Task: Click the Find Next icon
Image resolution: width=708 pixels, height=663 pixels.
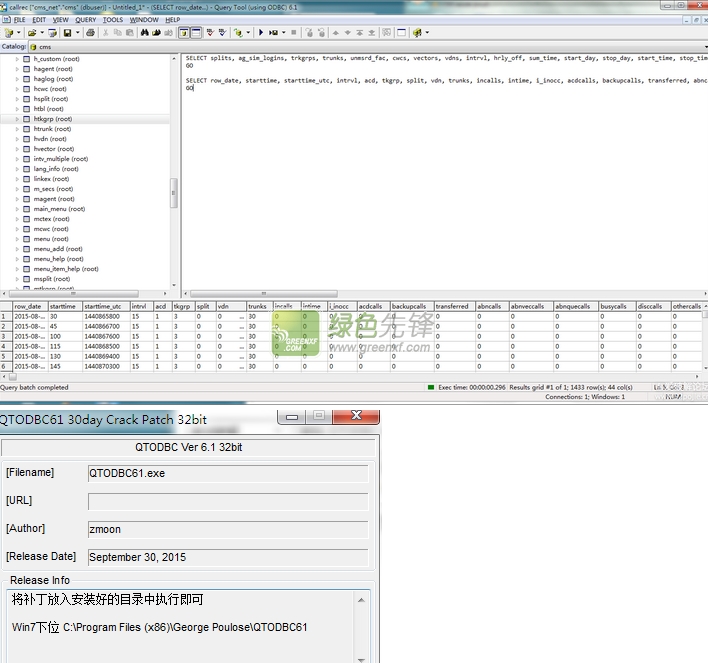Action: 157,33
